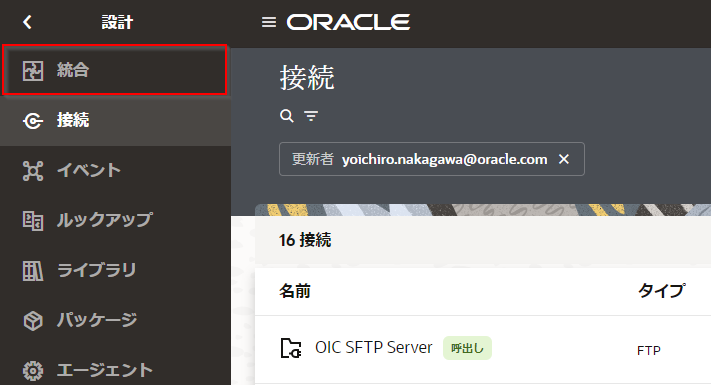
Task: Click the 呼出し badge
Action: coord(467,348)
